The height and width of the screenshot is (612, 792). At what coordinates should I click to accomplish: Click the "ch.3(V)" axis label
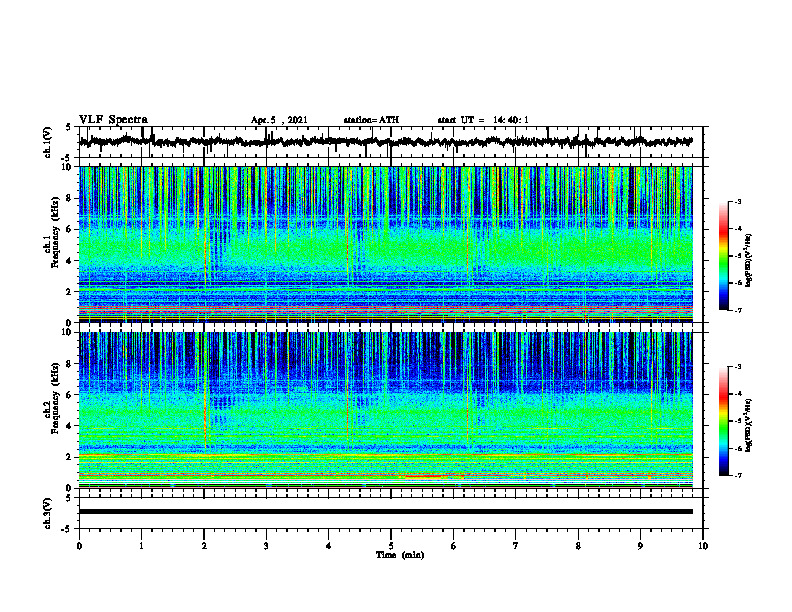click(x=48, y=513)
